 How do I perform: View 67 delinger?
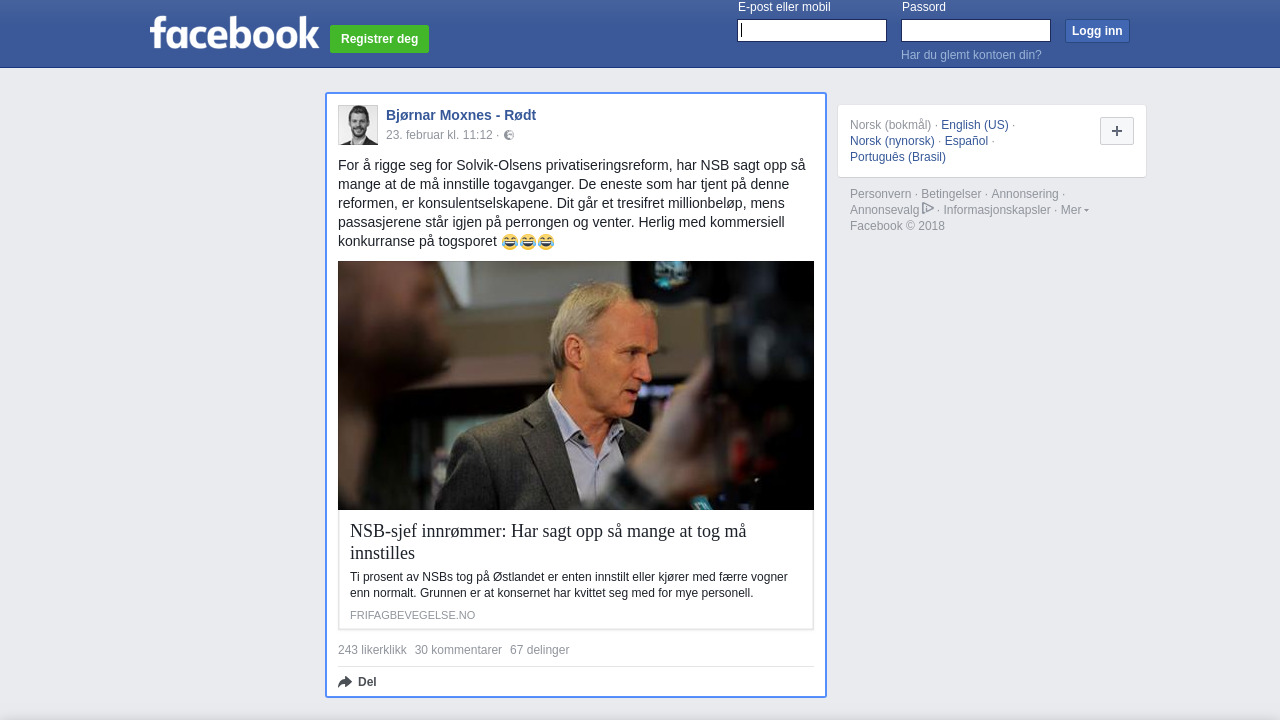pyautogui.click(x=539, y=650)
